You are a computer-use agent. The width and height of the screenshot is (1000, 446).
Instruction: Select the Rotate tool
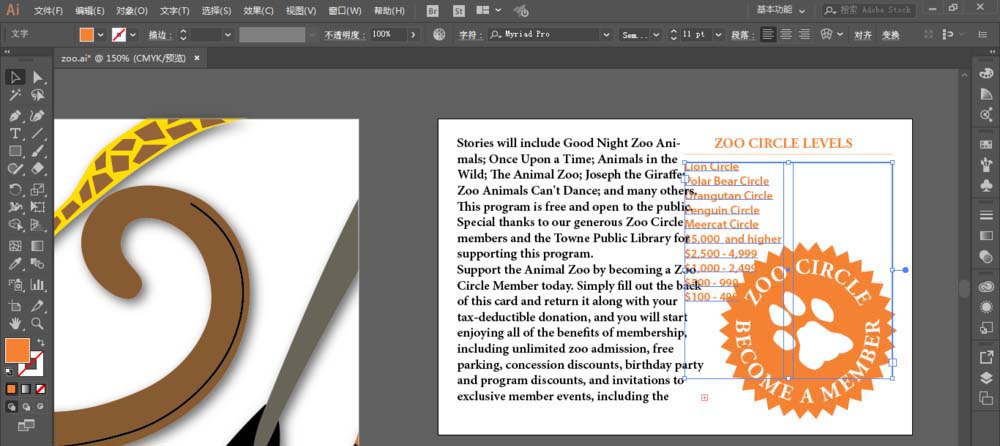click(x=15, y=189)
